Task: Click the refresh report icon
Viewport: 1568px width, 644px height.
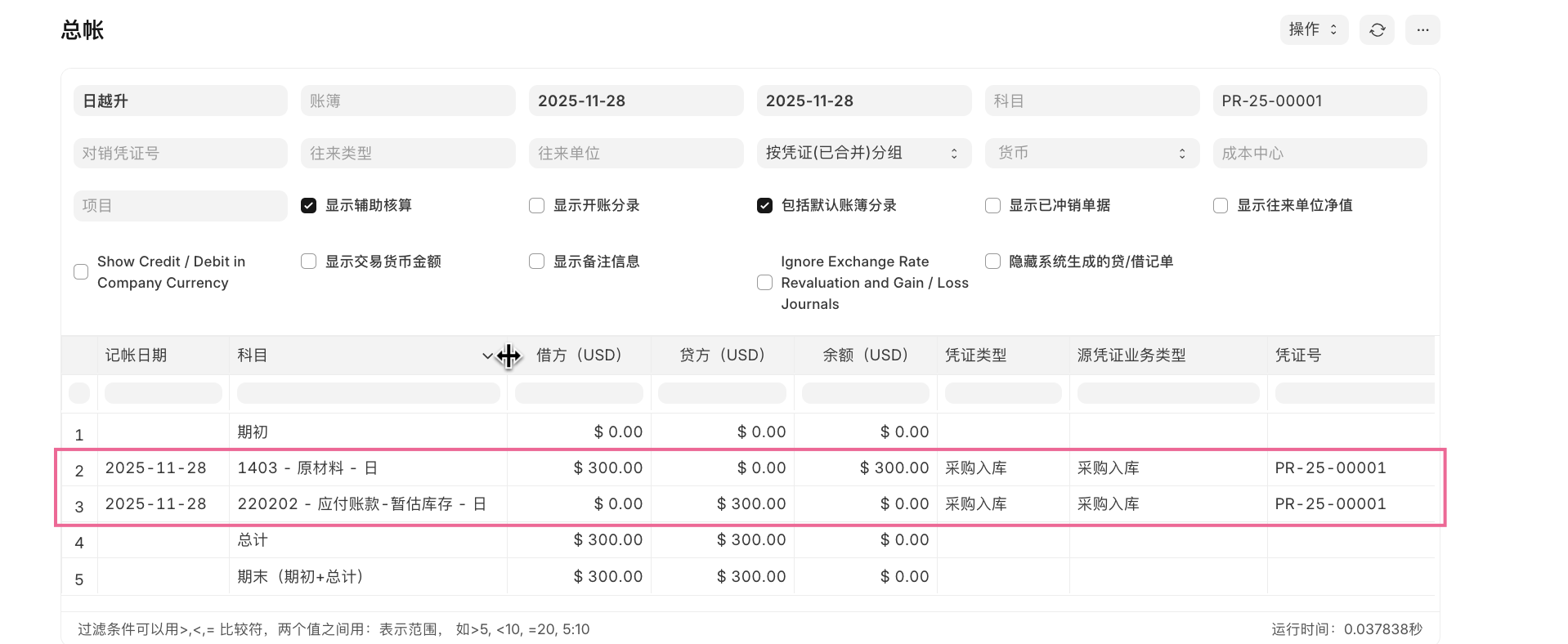Action: pyautogui.click(x=1377, y=30)
